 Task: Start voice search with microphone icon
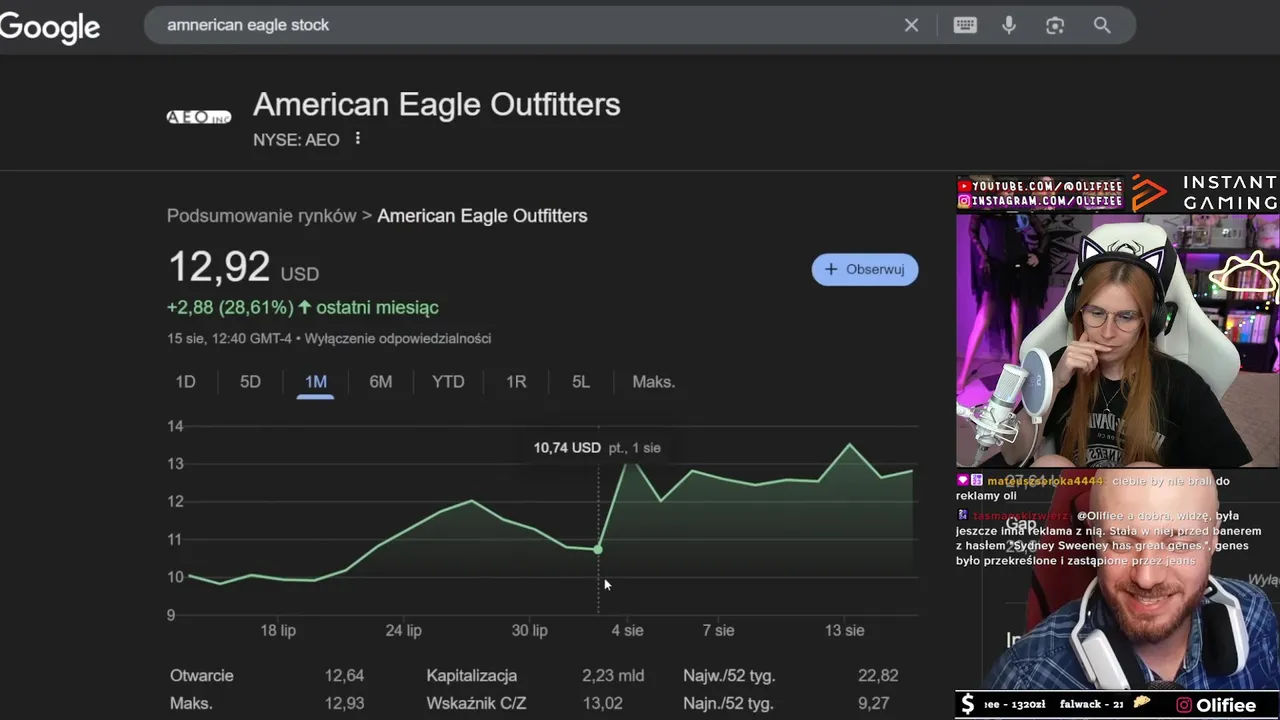(1009, 25)
